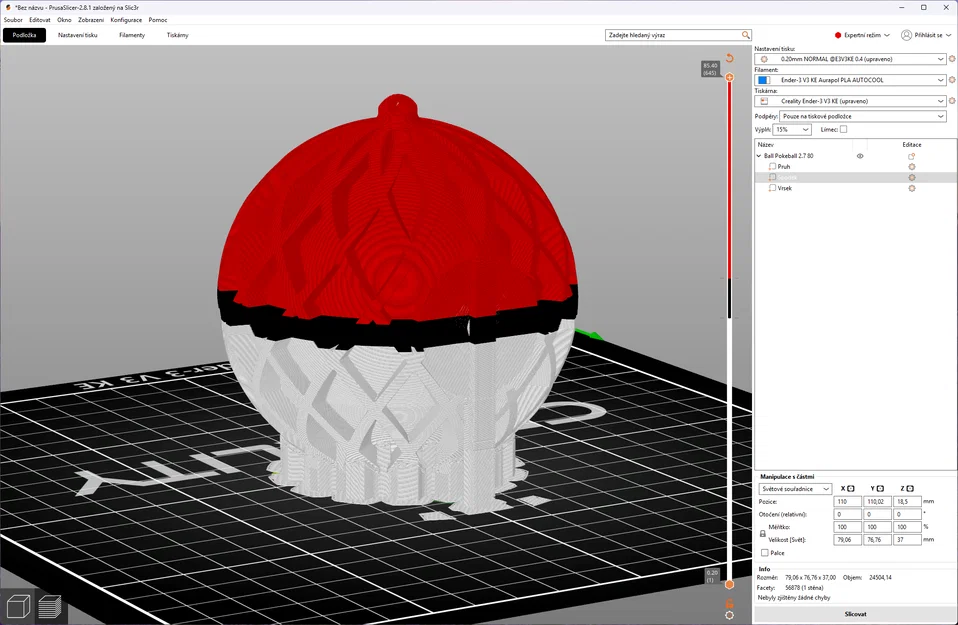The height and width of the screenshot is (625, 958).
Task: Click the filament blue color swatch
Action: pos(764,80)
